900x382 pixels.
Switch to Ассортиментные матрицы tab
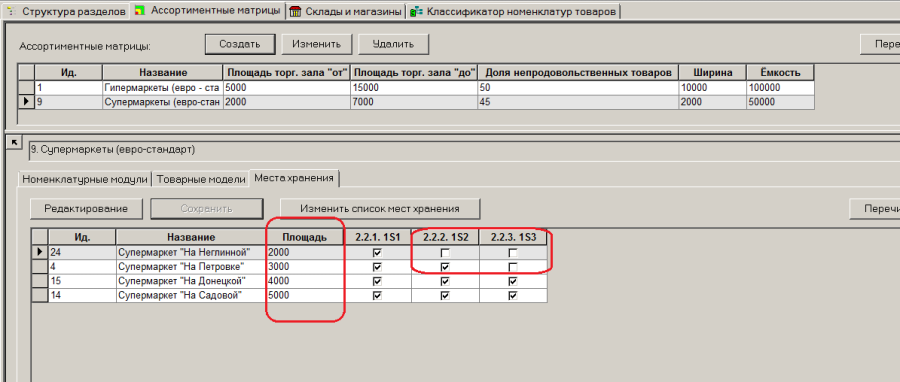click(x=208, y=10)
